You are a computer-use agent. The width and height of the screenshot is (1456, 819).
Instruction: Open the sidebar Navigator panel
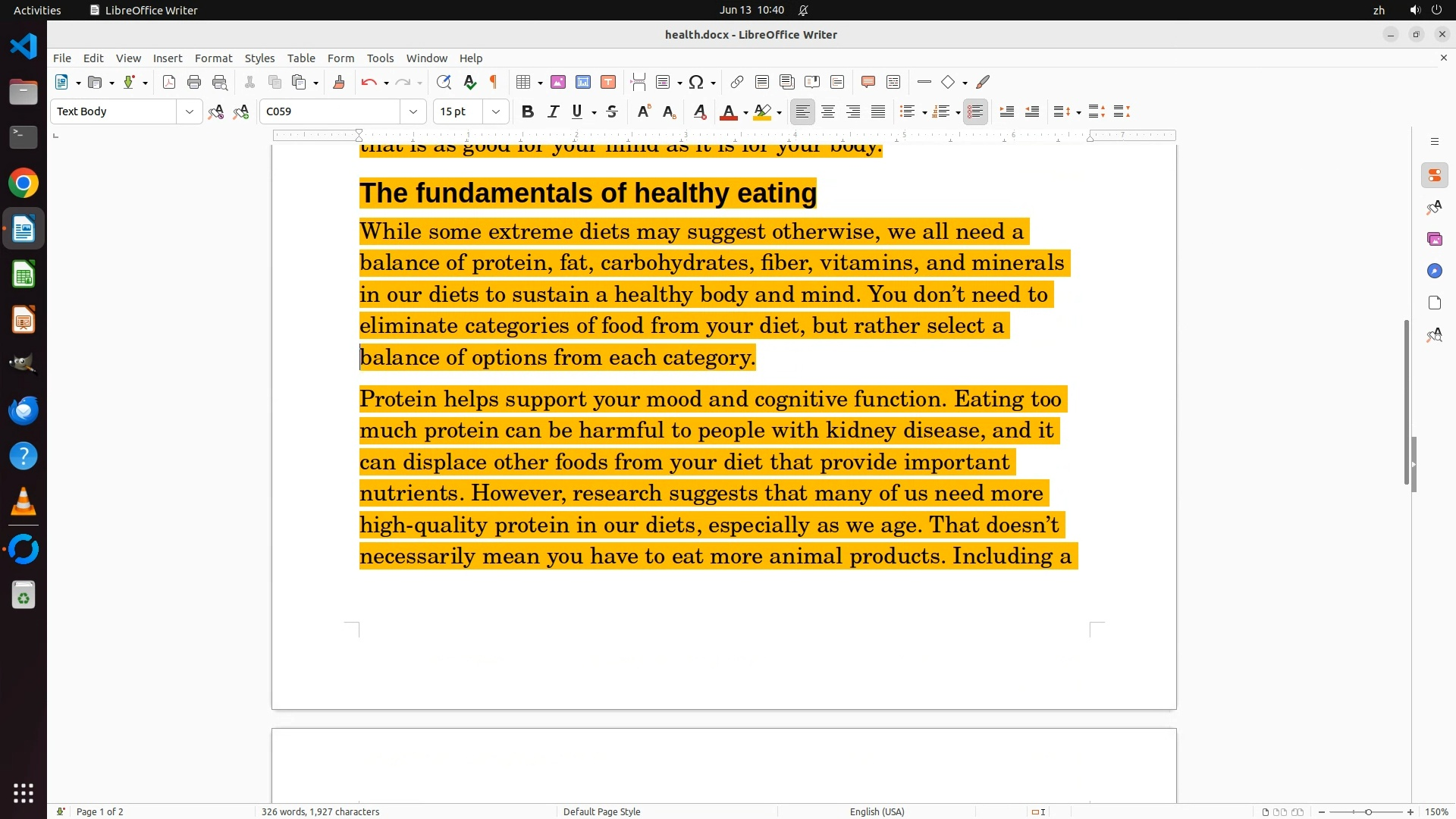pyautogui.click(x=1434, y=271)
